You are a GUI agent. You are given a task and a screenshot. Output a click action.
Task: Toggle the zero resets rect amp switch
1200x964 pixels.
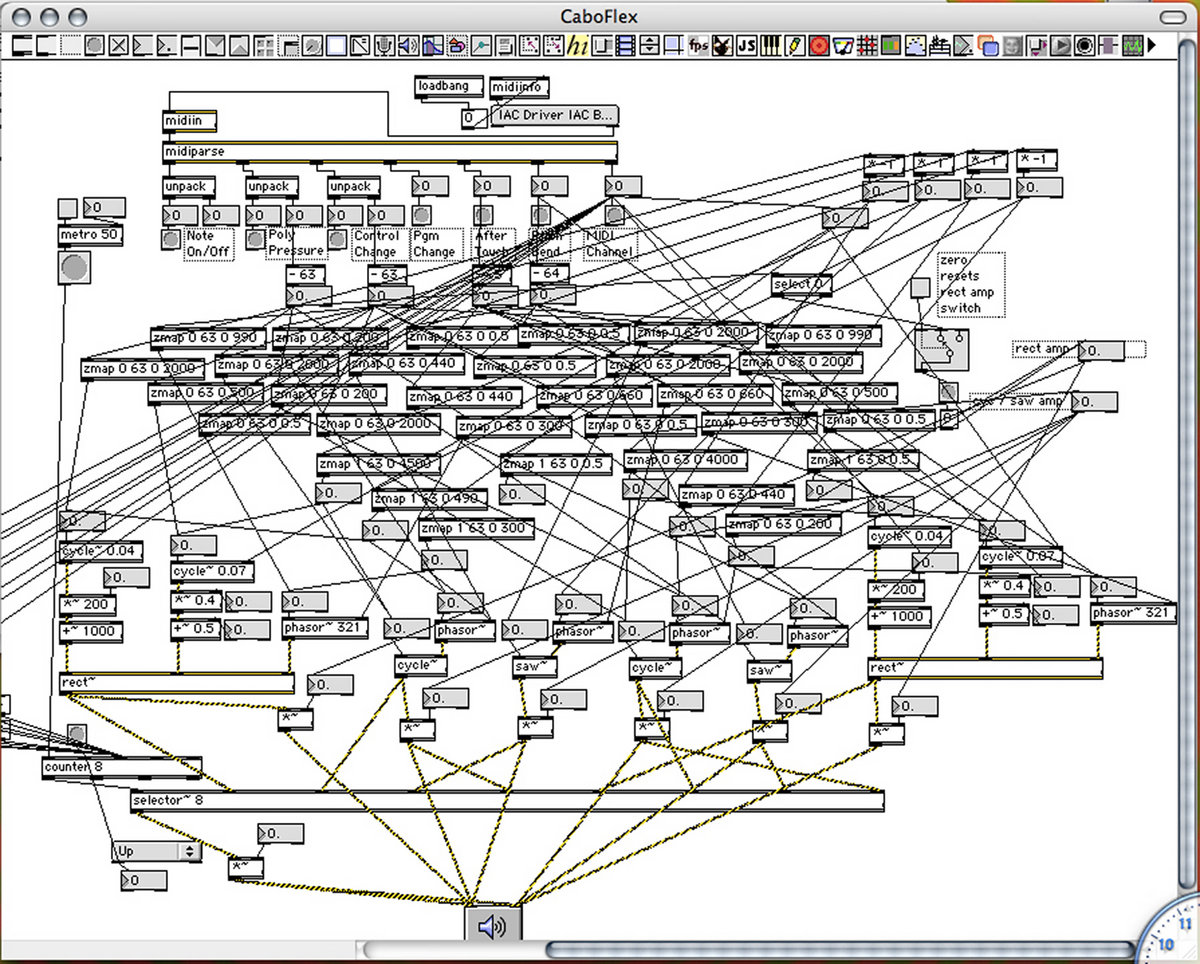(920, 287)
